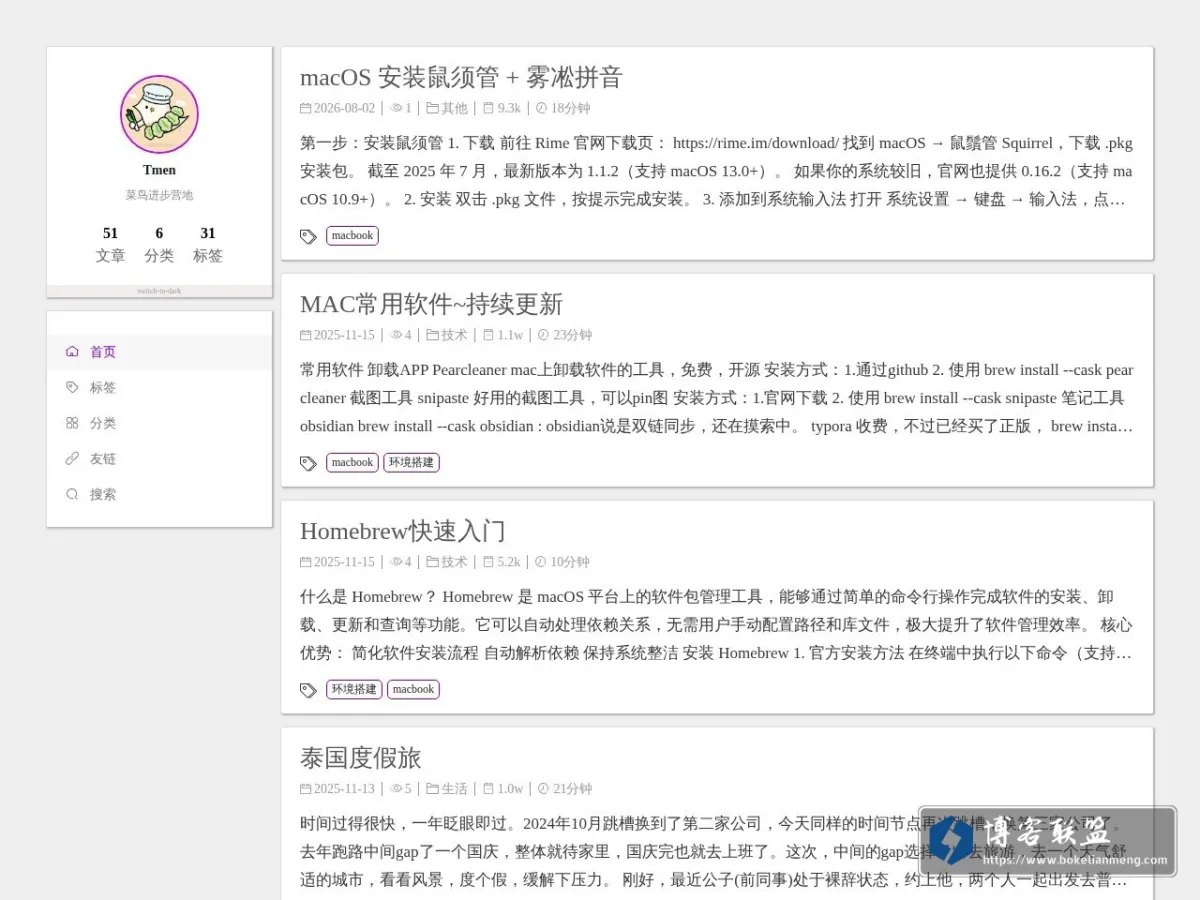Open 搜索 from sidebar menu

(159, 494)
